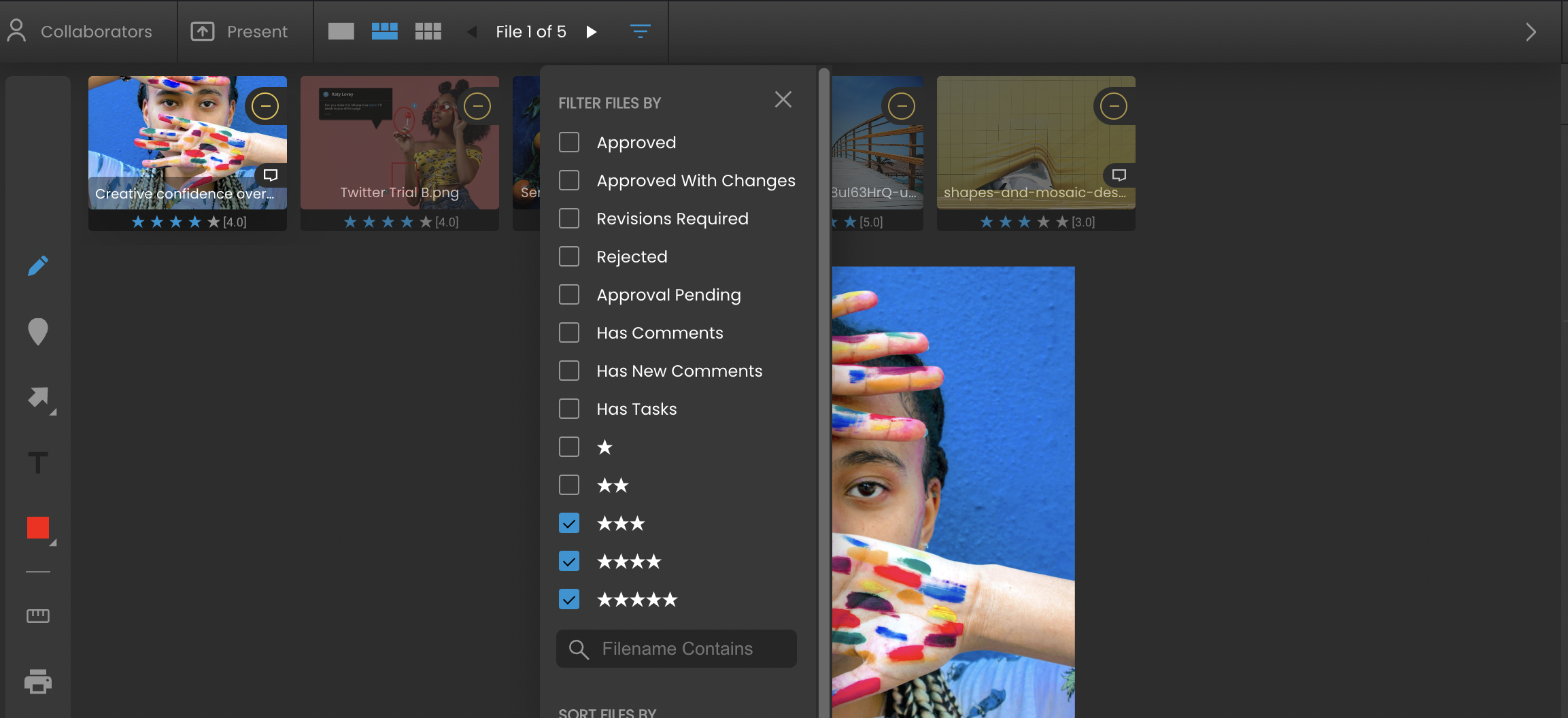This screenshot has height=718, width=1568.
Task: Select the location pin marker tool
Action: click(x=38, y=332)
